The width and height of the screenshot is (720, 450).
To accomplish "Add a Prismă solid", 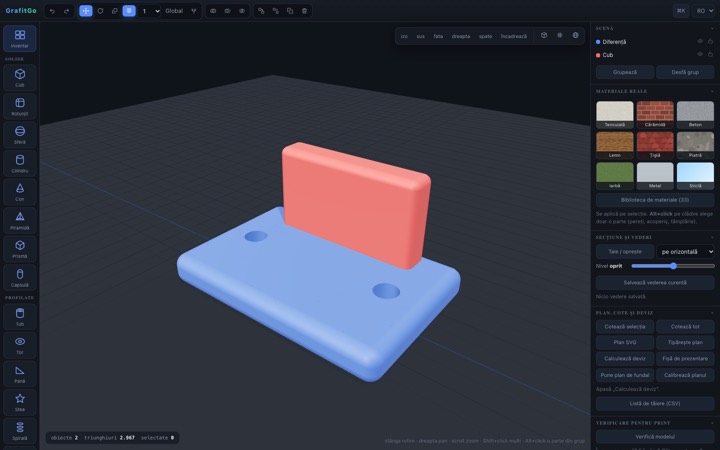I will click(20, 248).
